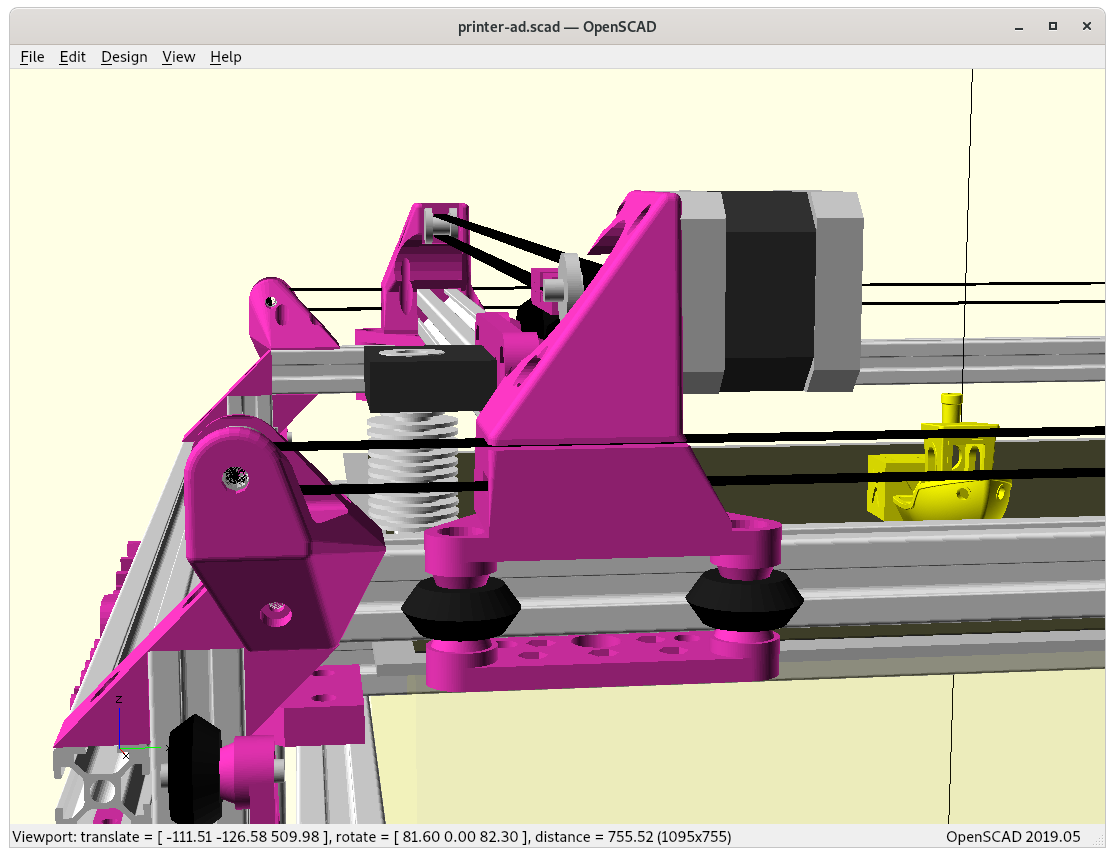Close the OpenSCAD window
The height and width of the screenshot is (857, 1115).
point(1087,26)
